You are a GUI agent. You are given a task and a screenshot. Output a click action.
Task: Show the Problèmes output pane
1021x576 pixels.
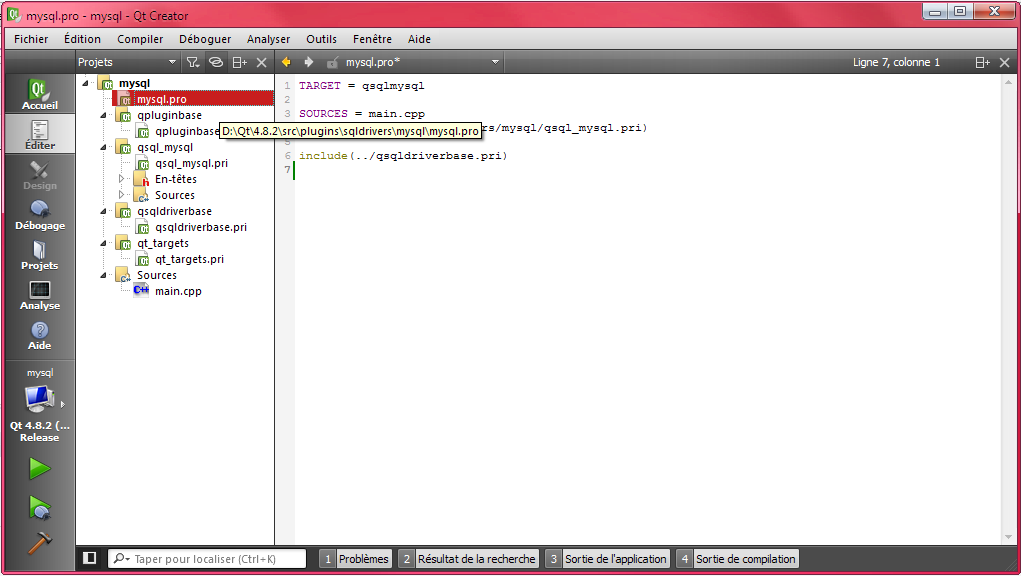coord(356,558)
